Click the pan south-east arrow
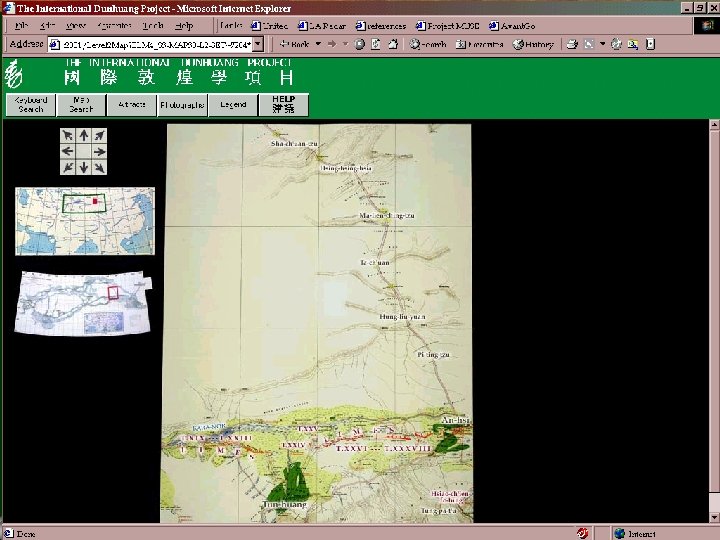This screenshot has width=720, height=540. [99, 167]
